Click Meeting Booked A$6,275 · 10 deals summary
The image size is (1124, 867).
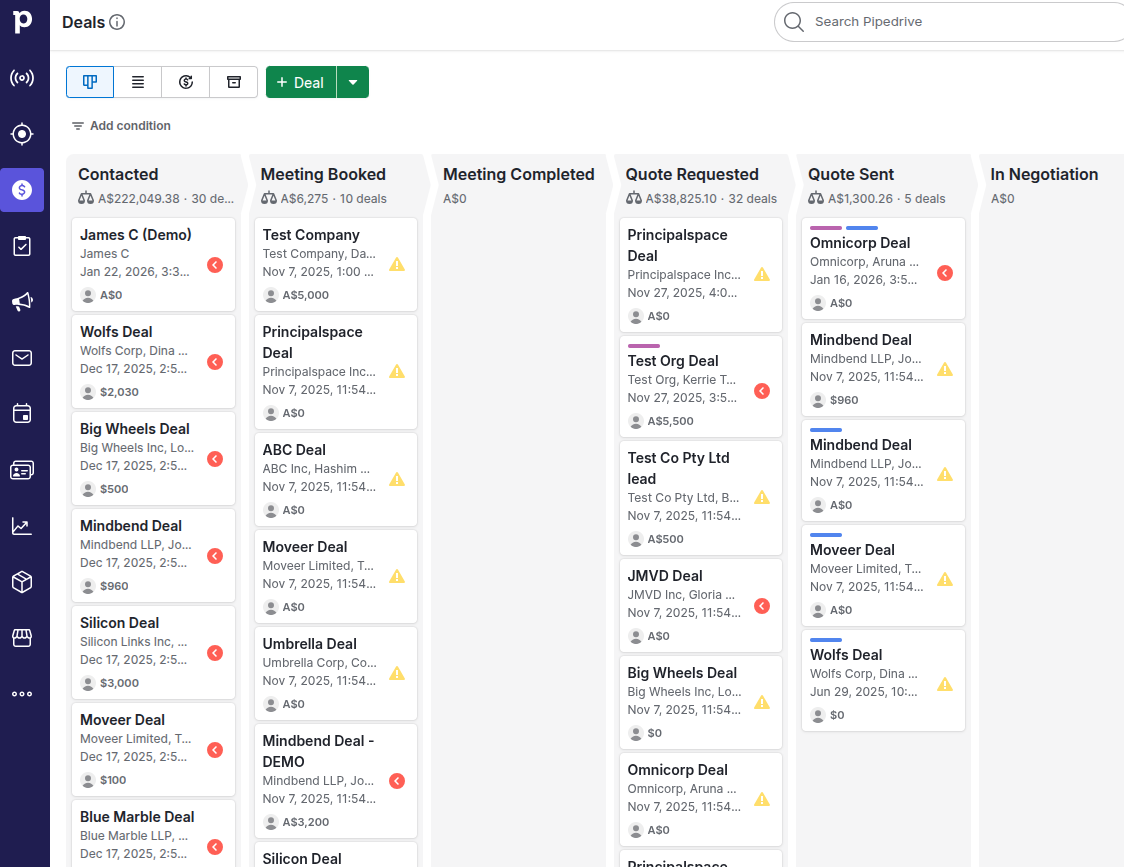(x=323, y=199)
